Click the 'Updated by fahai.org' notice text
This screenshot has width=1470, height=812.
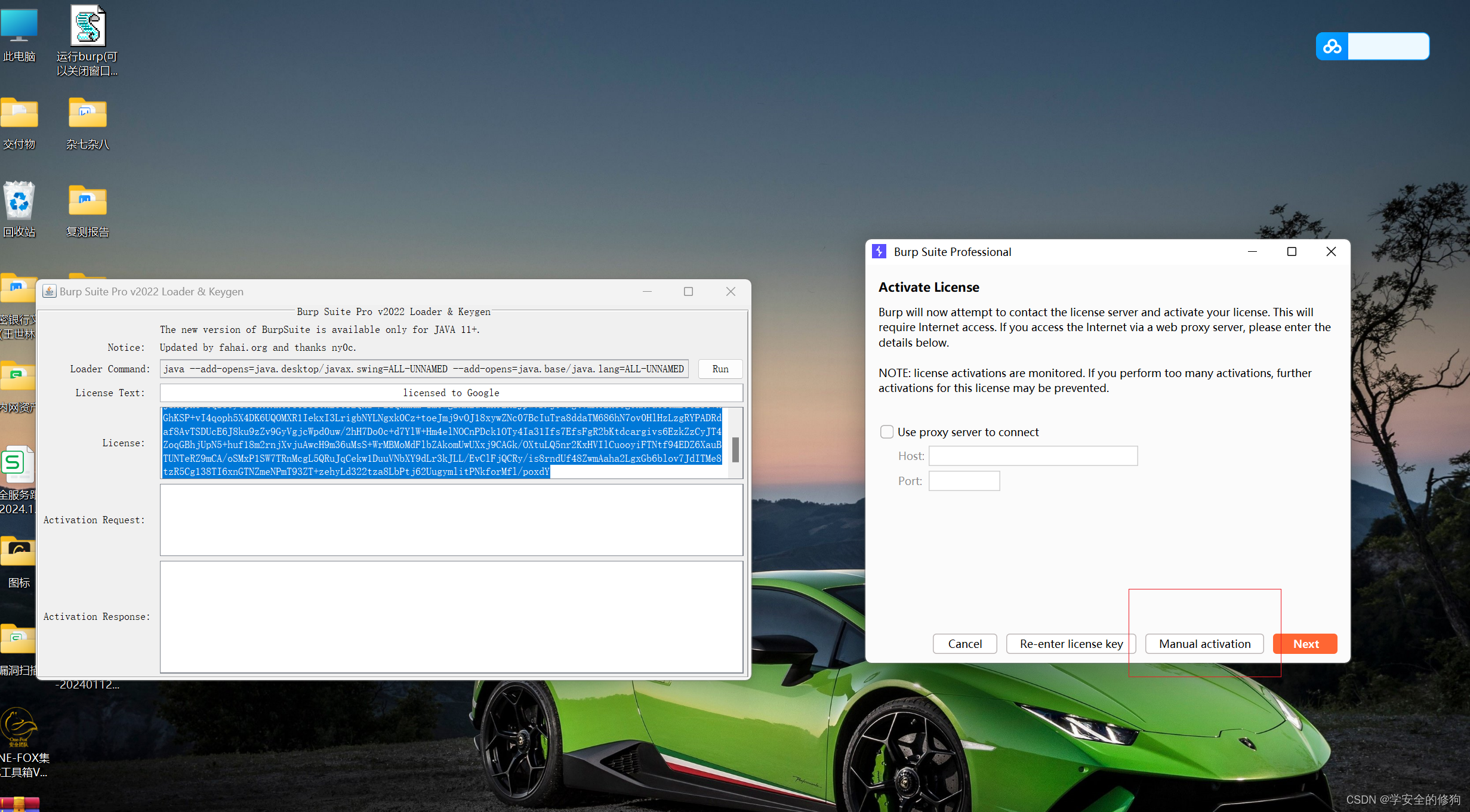click(258, 347)
